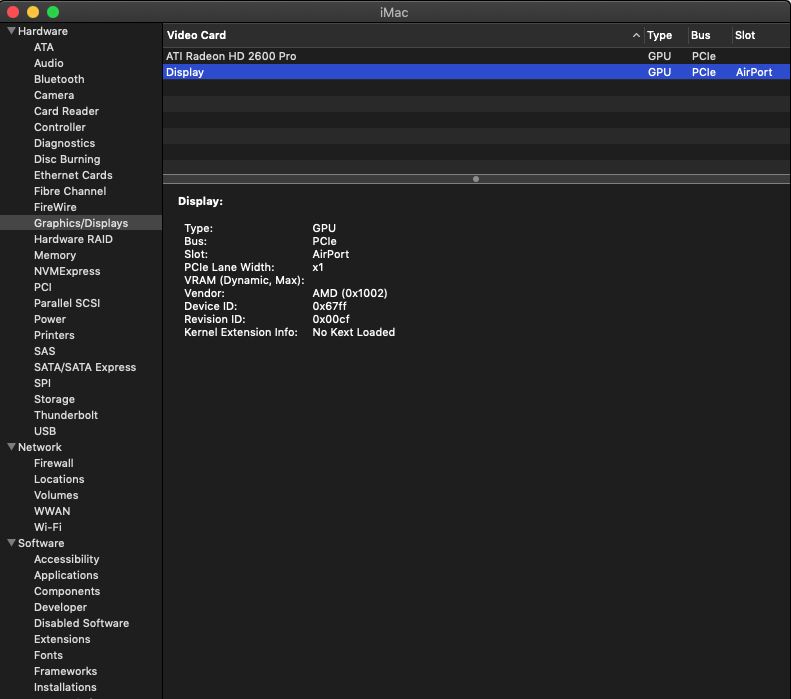This screenshot has height=699, width=791.
Task: View Storage information
Action: pos(54,399)
